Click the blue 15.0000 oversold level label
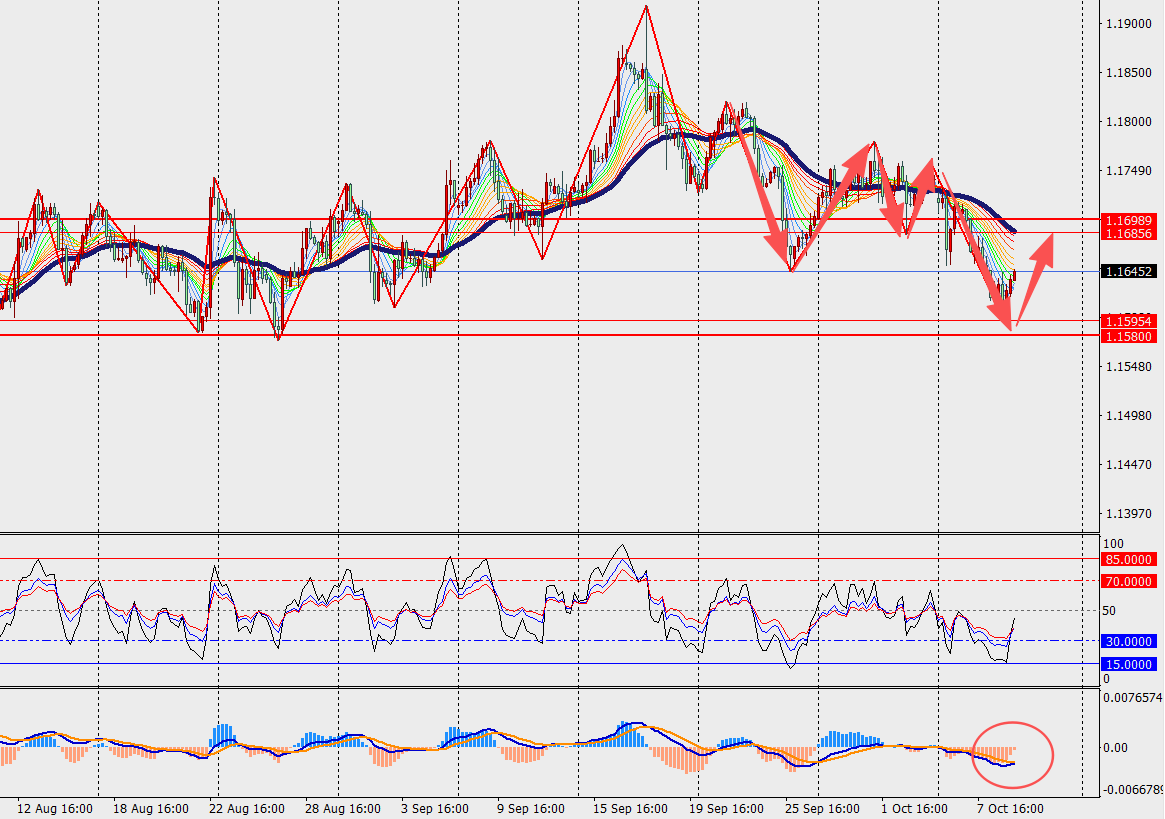The width and height of the screenshot is (1165, 819). click(1128, 664)
